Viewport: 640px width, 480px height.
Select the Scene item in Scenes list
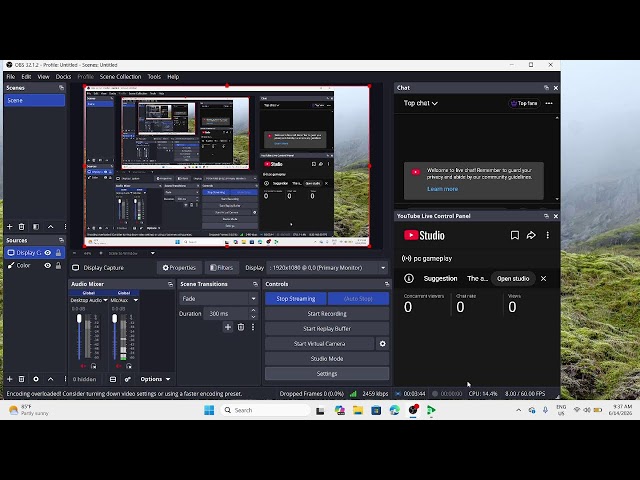pos(34,100)
